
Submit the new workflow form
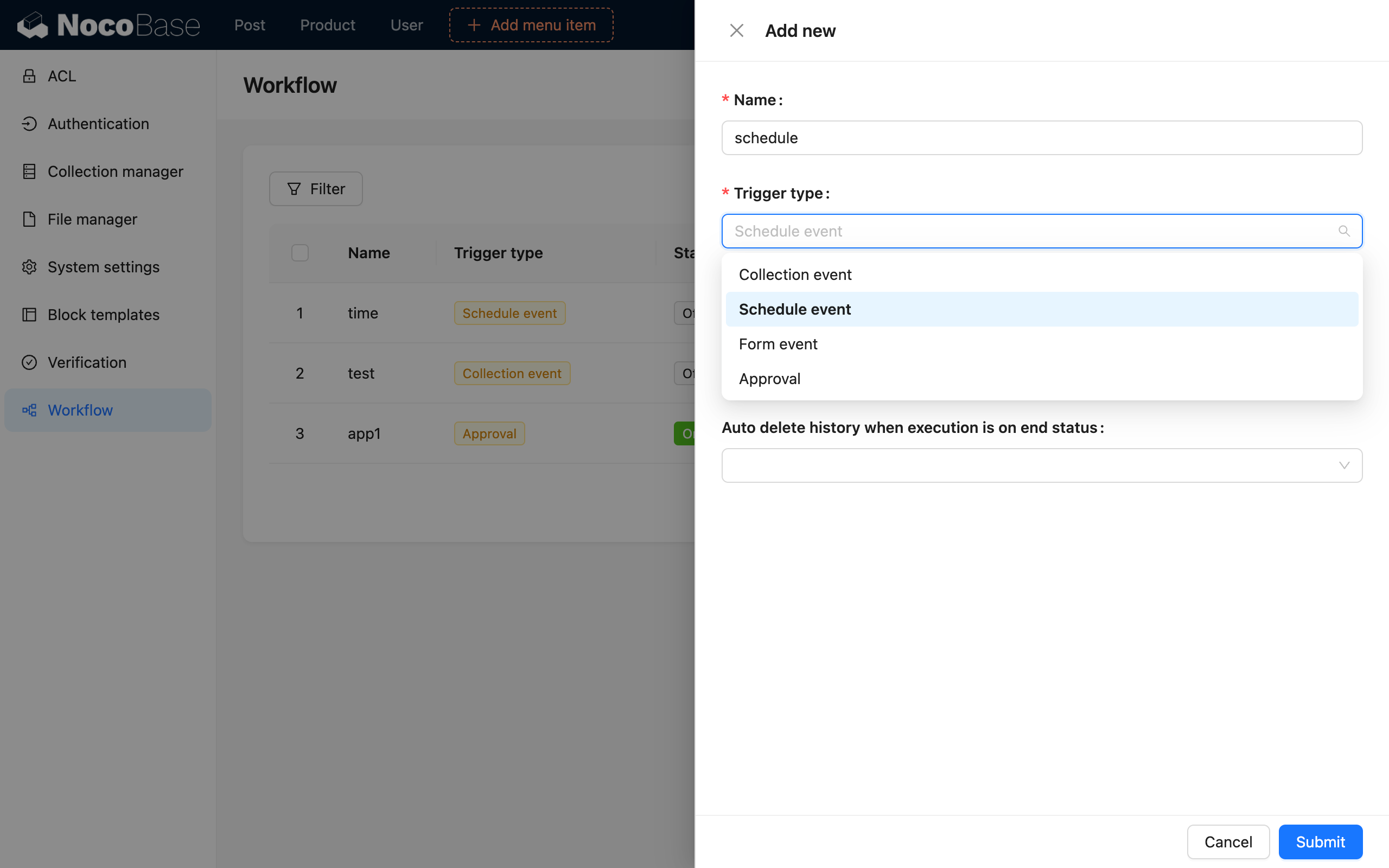pyautogui.click(x=1320, y=841)
